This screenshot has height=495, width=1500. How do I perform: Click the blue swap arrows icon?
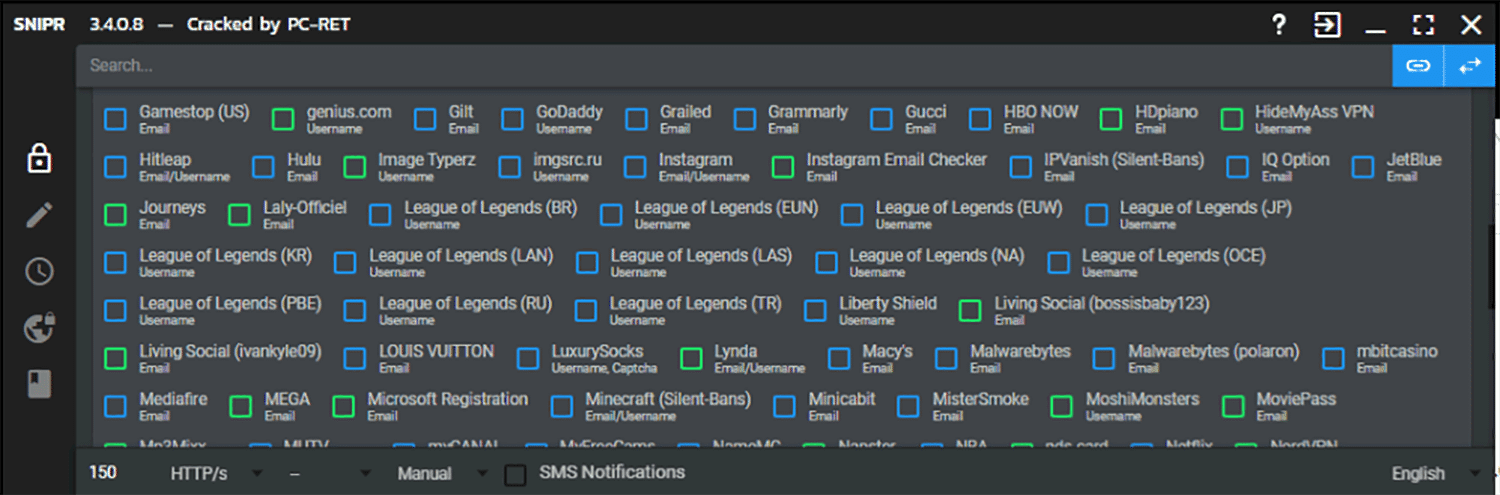[x=1470, y=66]
